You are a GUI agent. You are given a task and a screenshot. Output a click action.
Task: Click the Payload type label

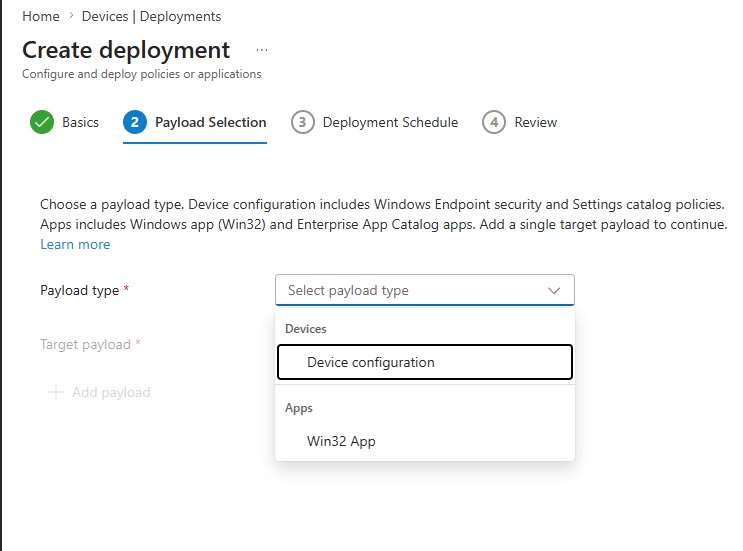click(80, 290)
